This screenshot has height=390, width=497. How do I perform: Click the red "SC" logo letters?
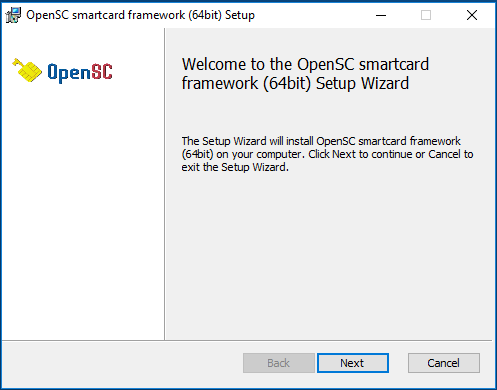102,71
